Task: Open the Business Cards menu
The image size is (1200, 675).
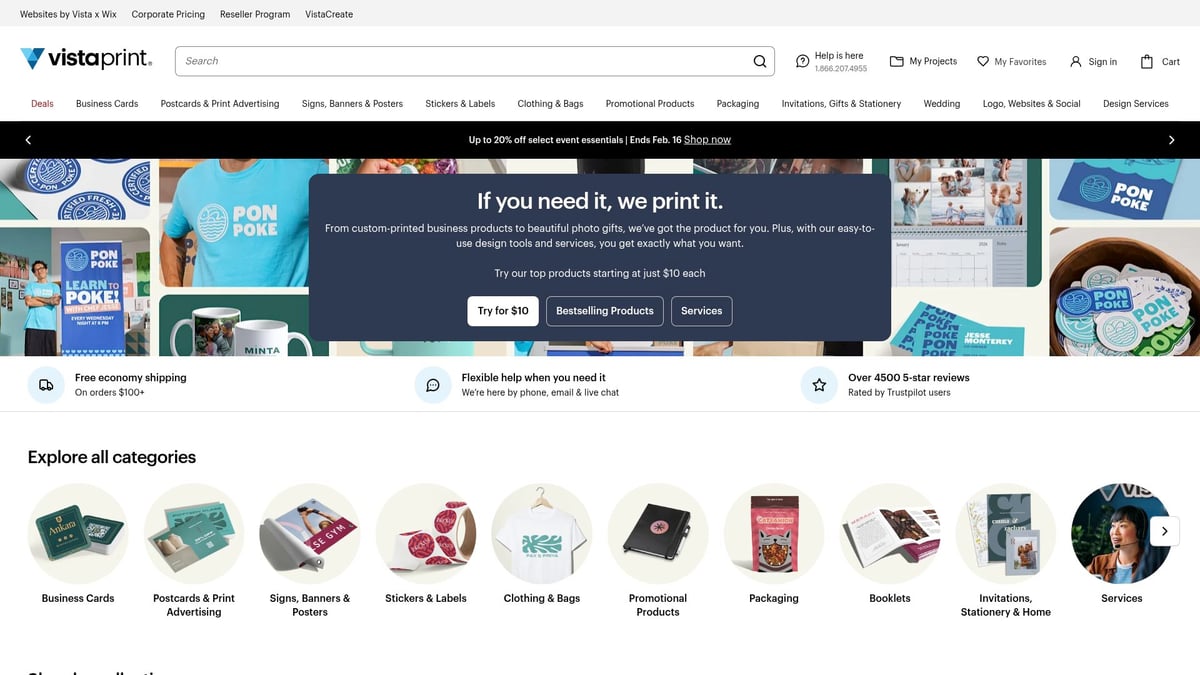Action: coord(107,104)
